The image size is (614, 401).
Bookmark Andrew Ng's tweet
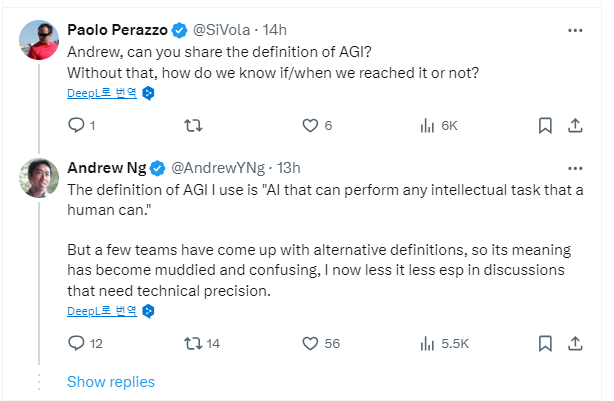545,343
